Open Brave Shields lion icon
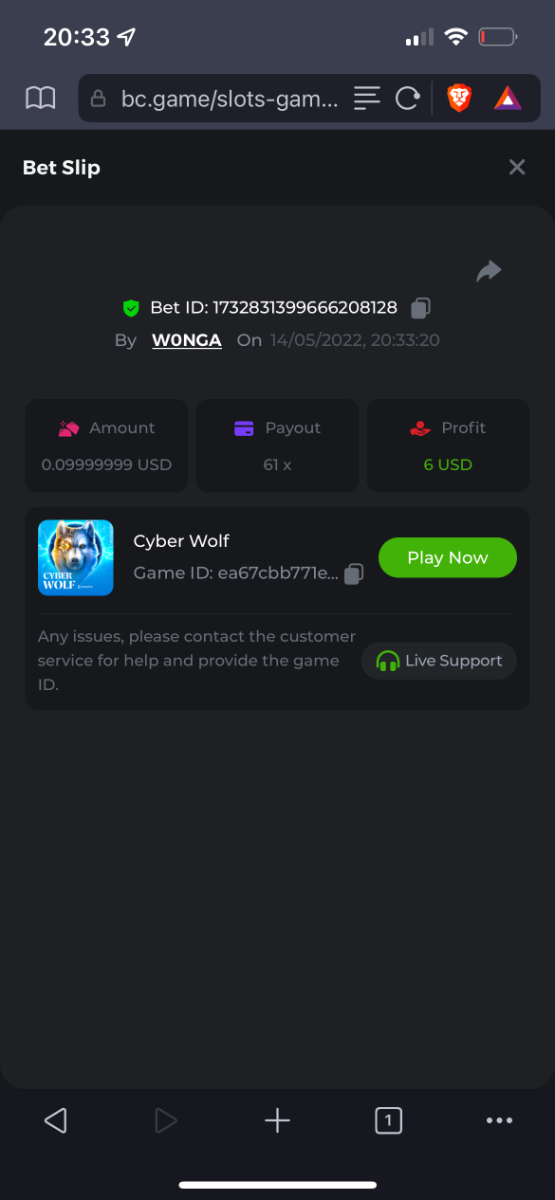Screen dimensions: 555x1200 pyautogui.click(x=459, y=98)
